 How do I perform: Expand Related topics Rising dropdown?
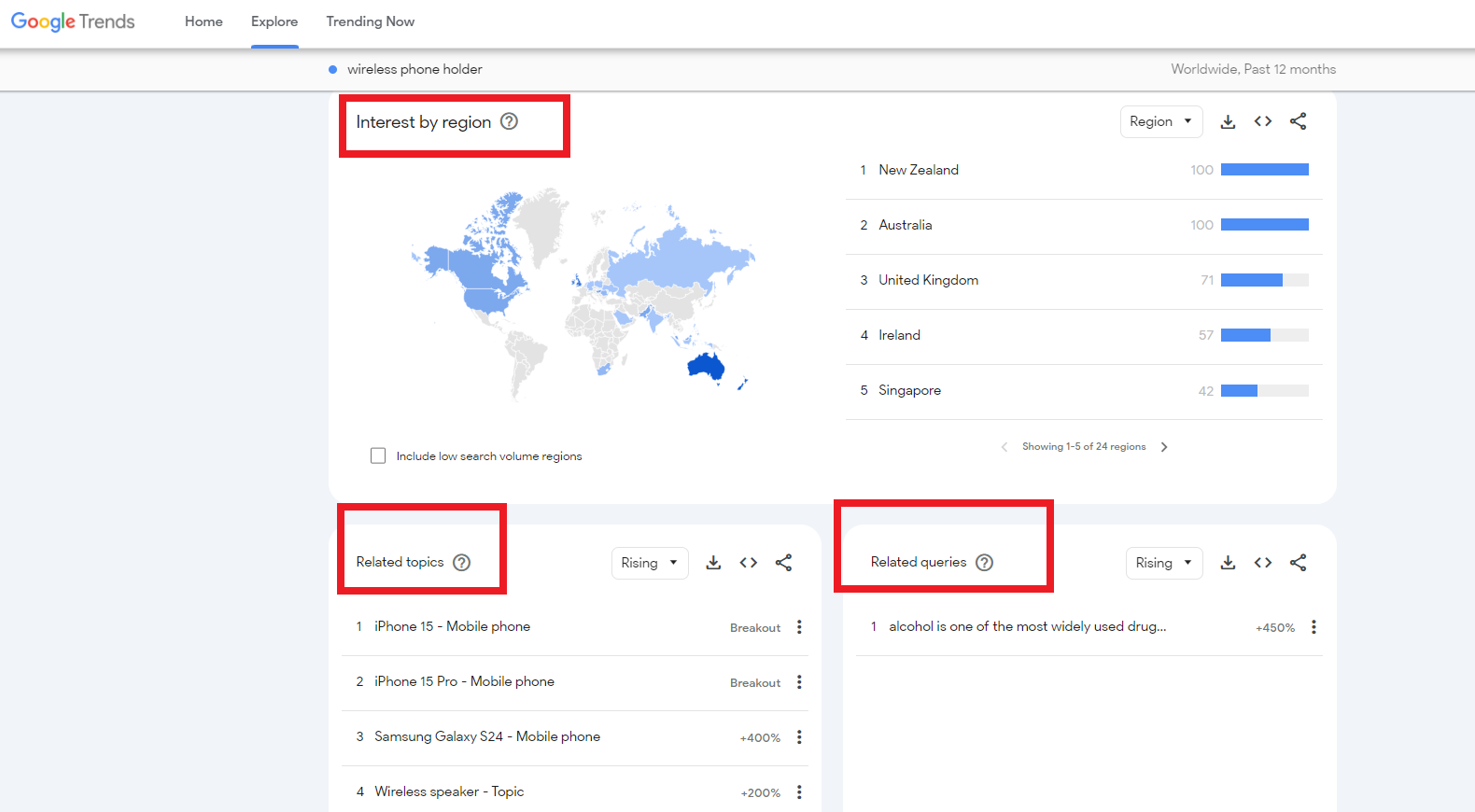pyautogui.click(x=650, y=563)
